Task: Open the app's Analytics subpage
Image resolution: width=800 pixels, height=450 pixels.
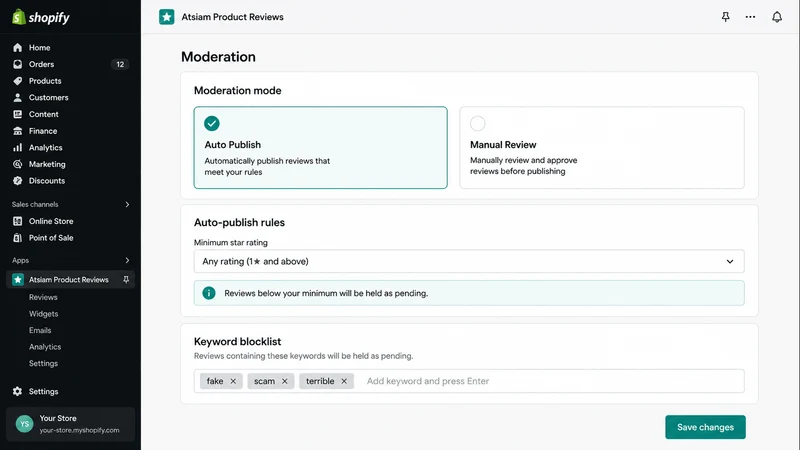Action: tap(45, 347)
